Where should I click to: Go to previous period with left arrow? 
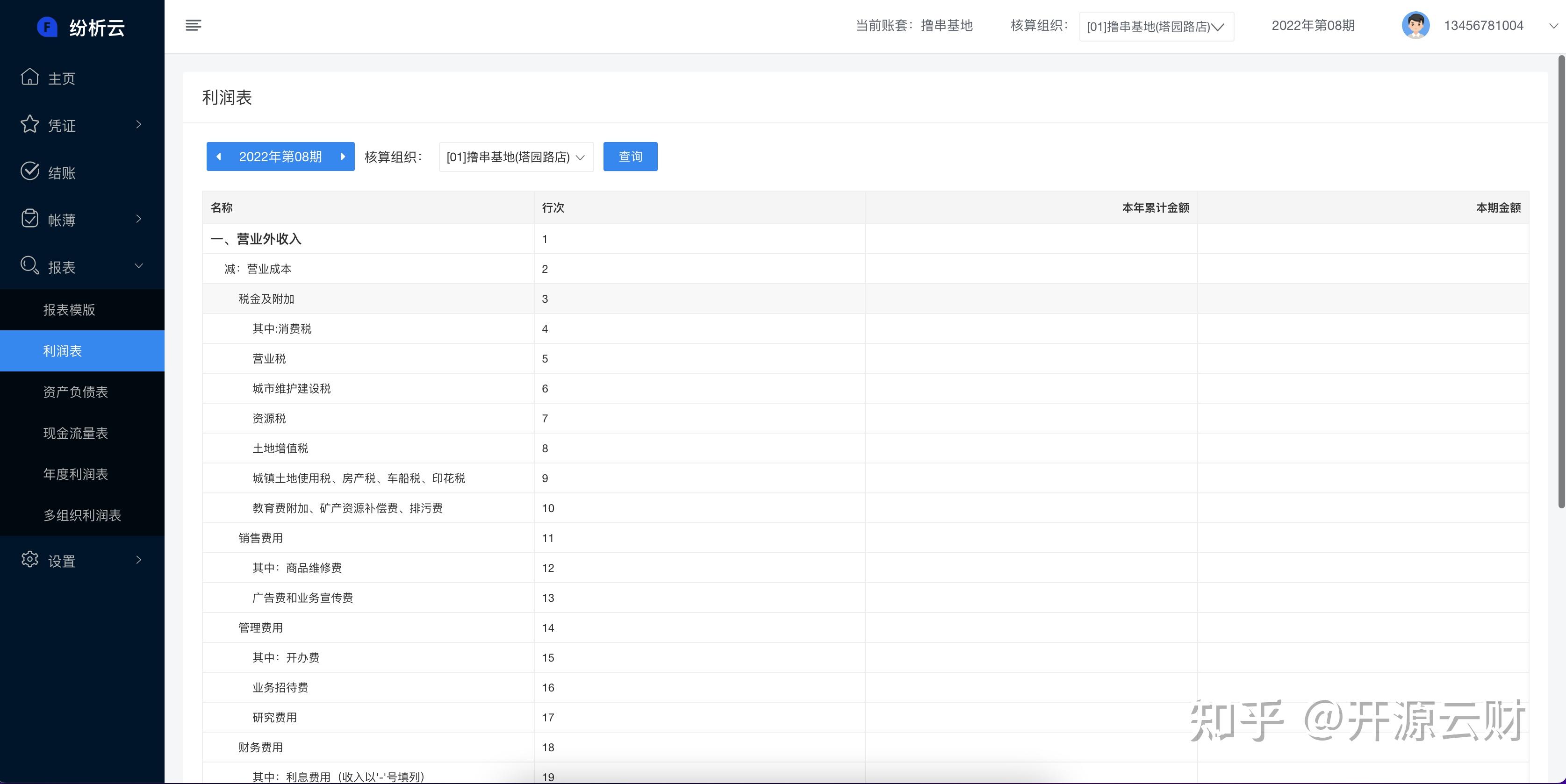point(219,157)
